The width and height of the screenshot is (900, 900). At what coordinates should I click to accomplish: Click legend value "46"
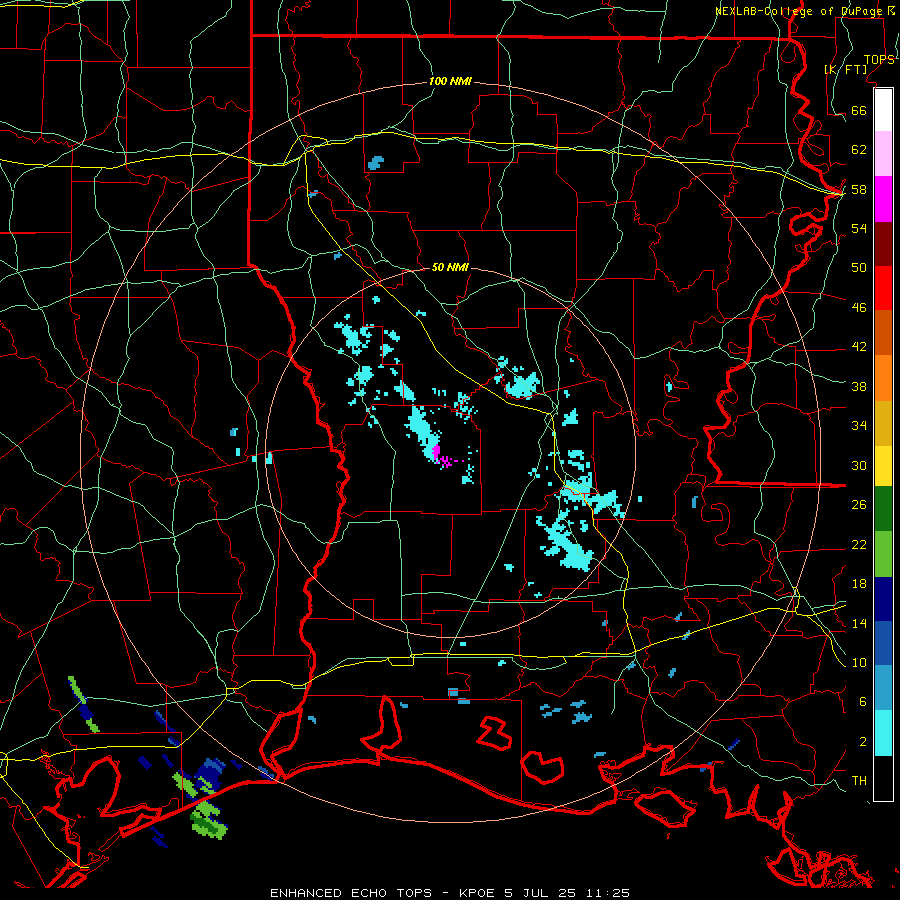point(859,308)
